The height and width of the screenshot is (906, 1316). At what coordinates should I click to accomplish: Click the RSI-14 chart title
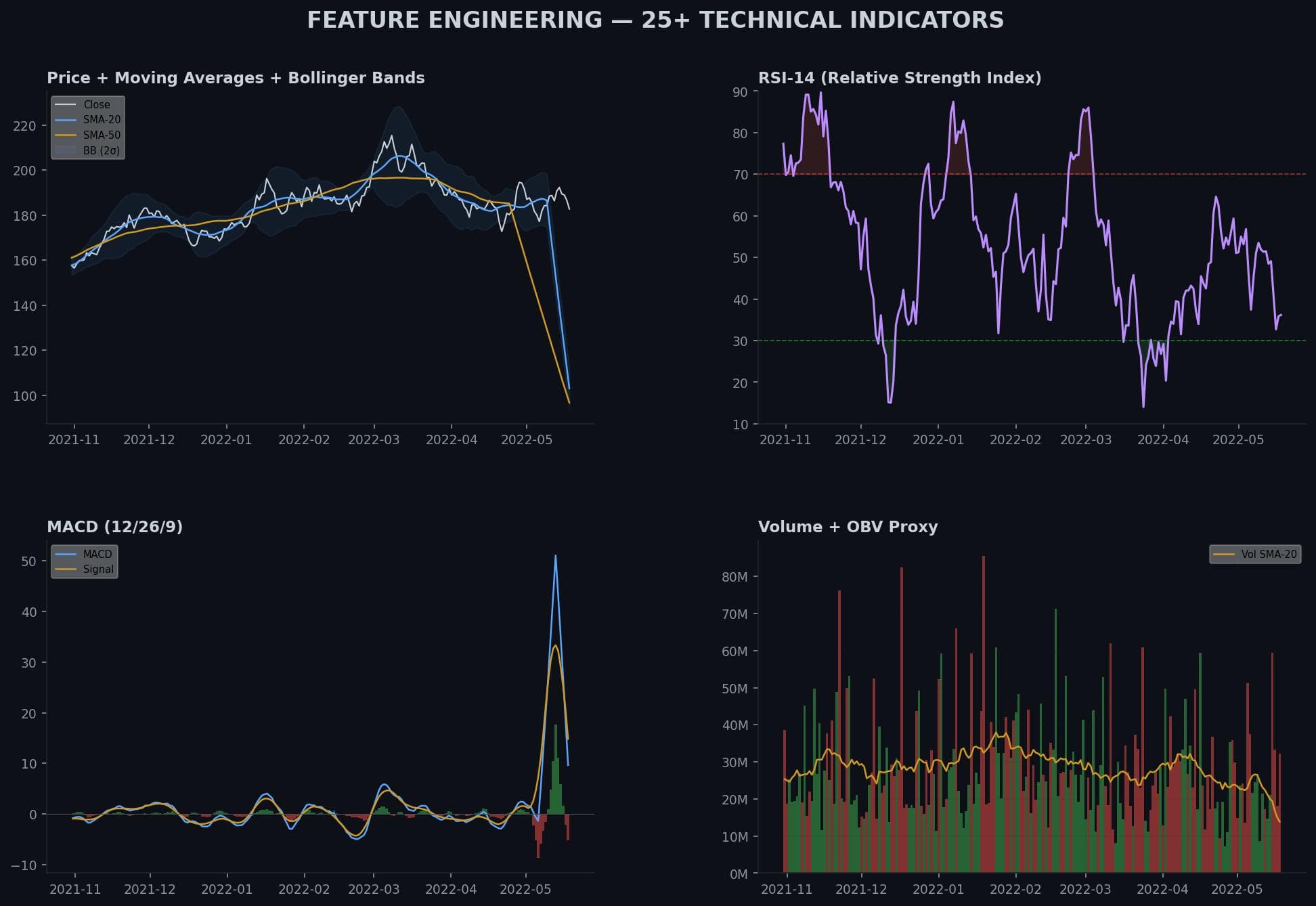point(900,77)
